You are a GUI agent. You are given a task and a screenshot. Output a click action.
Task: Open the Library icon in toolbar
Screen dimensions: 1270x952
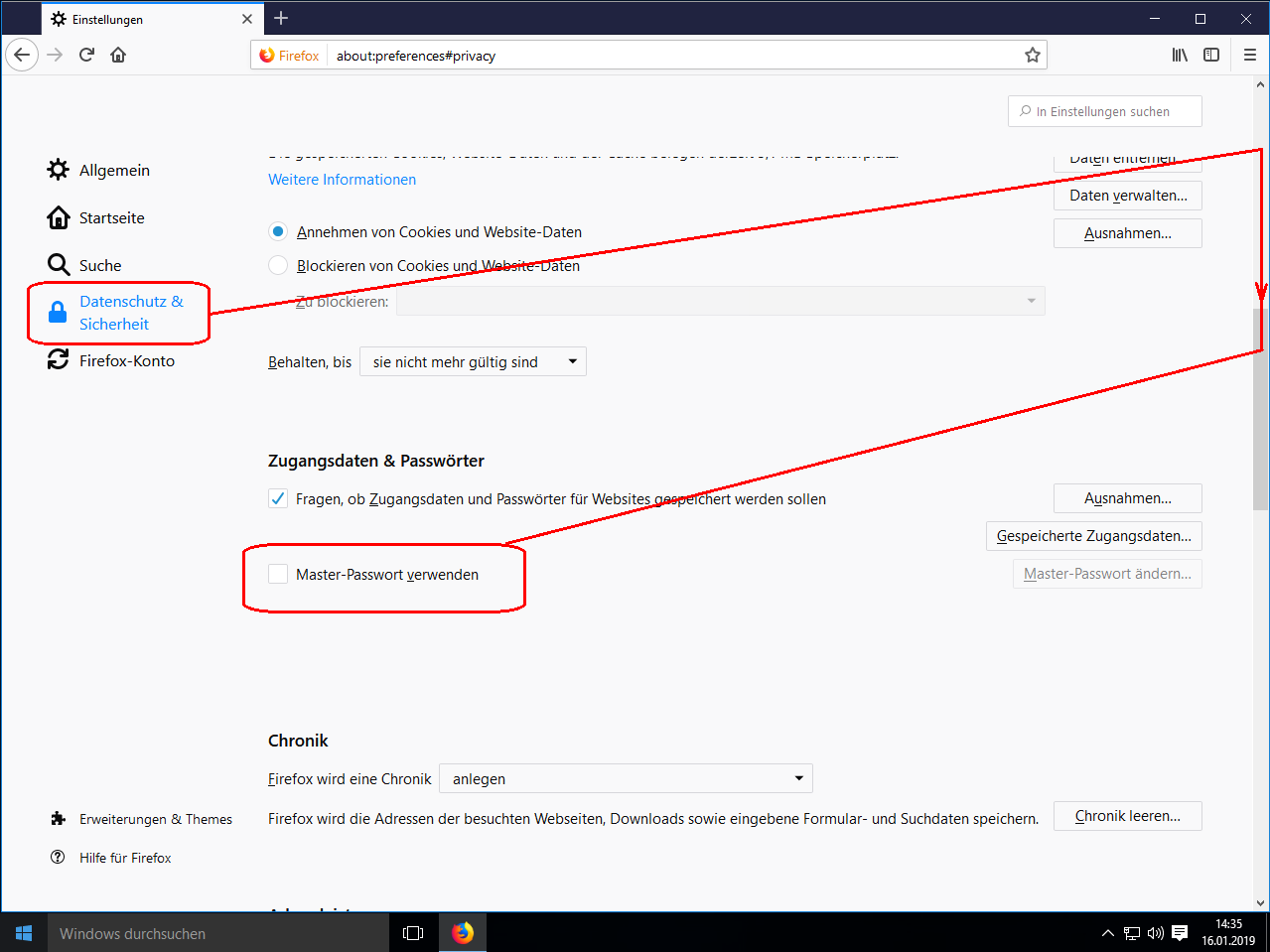(1180, 55)
